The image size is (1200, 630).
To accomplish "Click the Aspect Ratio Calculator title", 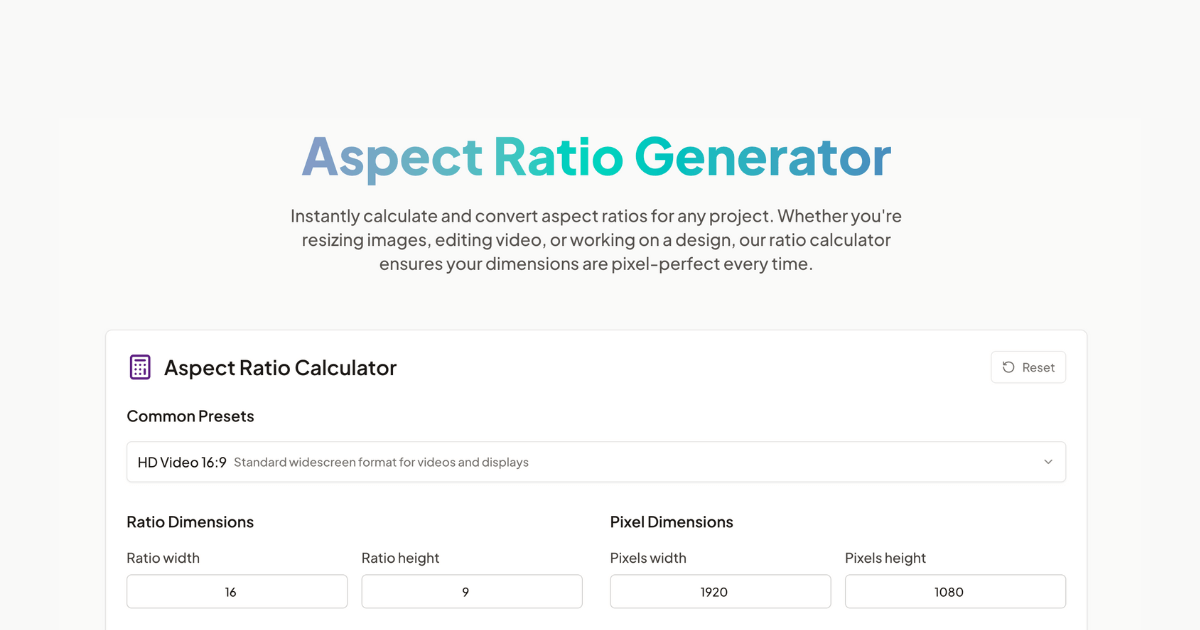I will tap(279, 367).
